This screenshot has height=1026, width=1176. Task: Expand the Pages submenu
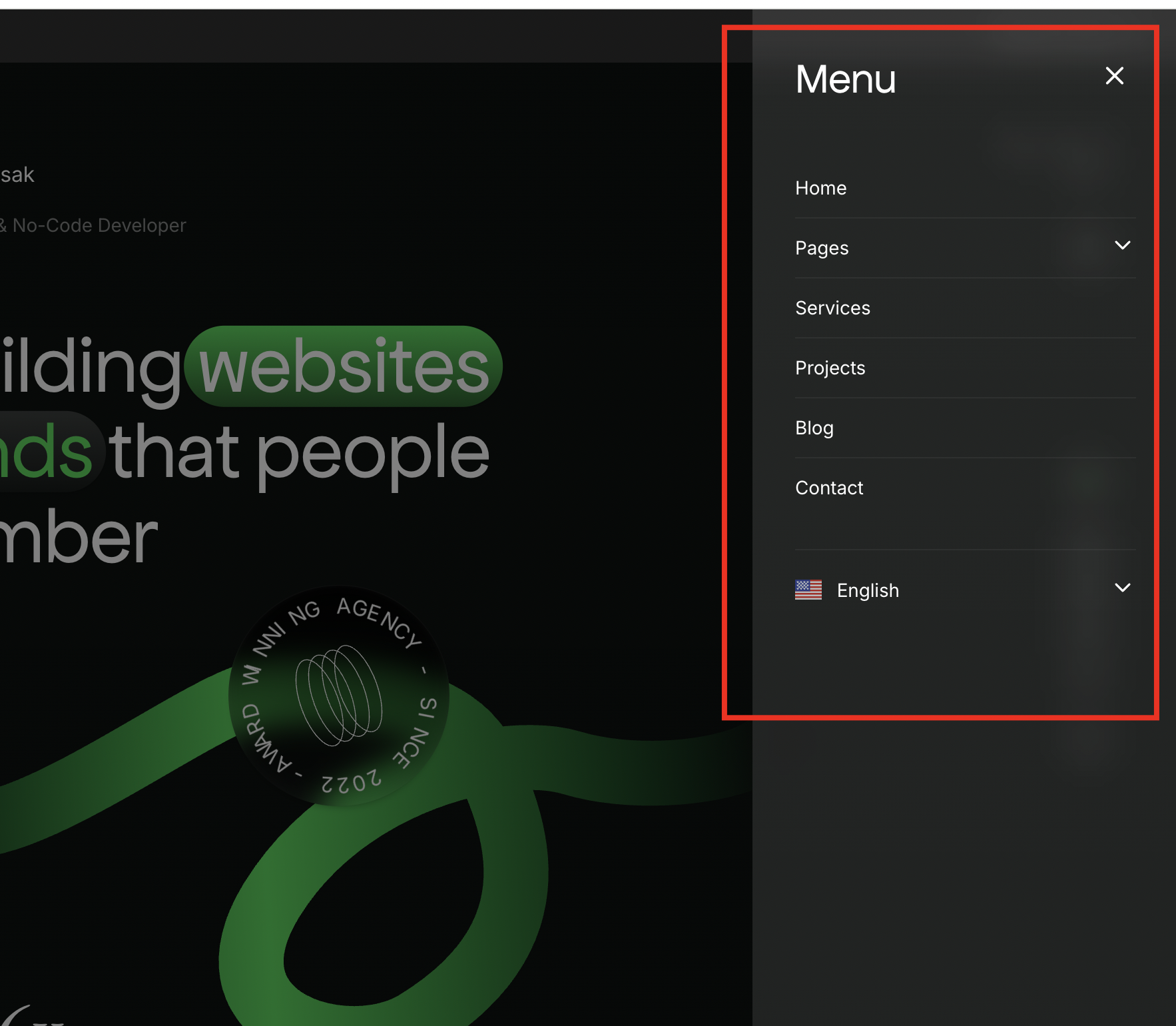point(1123,245)
